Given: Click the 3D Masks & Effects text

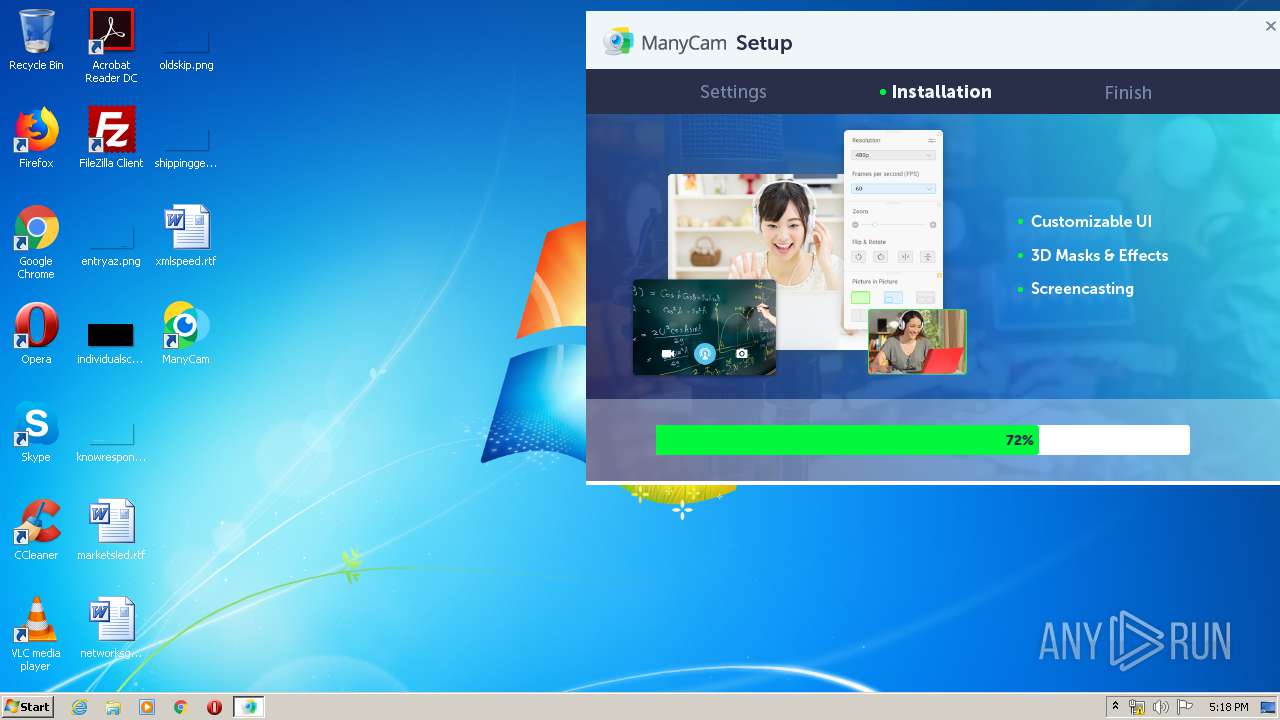Looking at the screenshot, I should [1099, 256].
